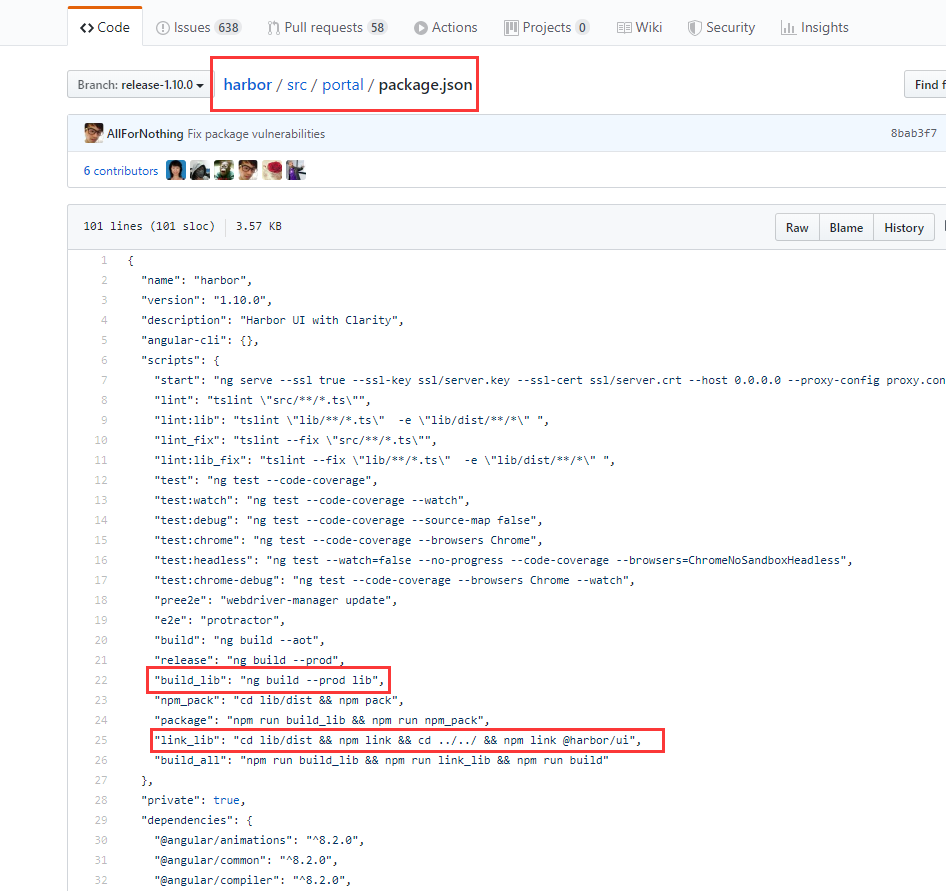The image size is (946, 891).
Task: Click the fourth contributor avatar with glasses
Action: coord(248,170)
